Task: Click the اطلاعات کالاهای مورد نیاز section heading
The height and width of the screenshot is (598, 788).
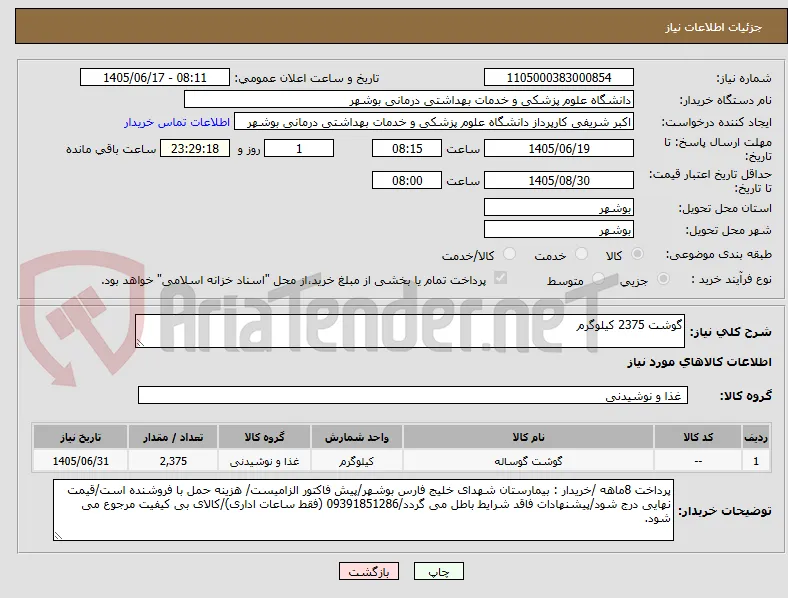Action: (x=699, y=362)
